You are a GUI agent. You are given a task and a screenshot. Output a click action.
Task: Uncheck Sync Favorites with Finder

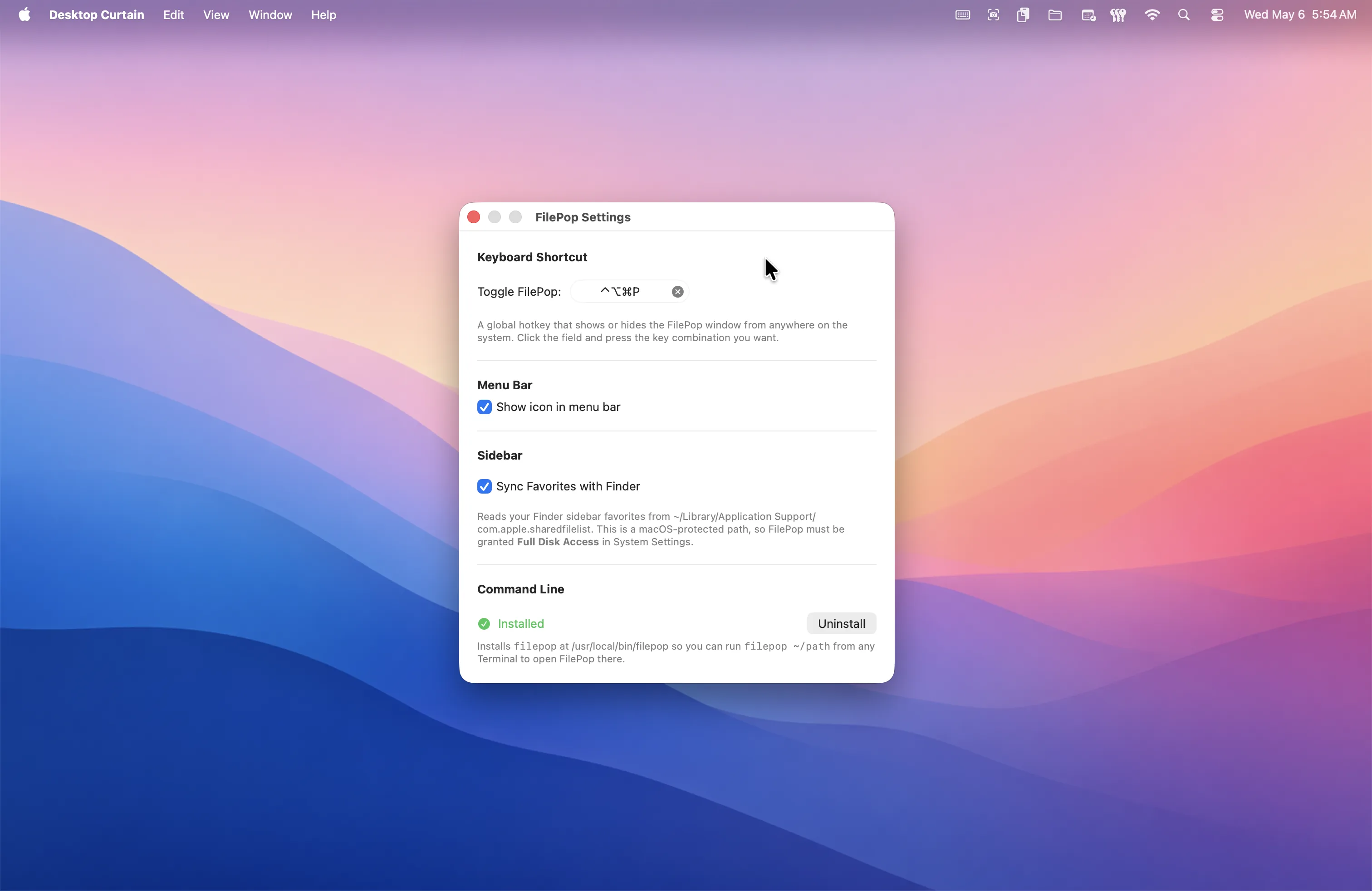coord(484,486)
